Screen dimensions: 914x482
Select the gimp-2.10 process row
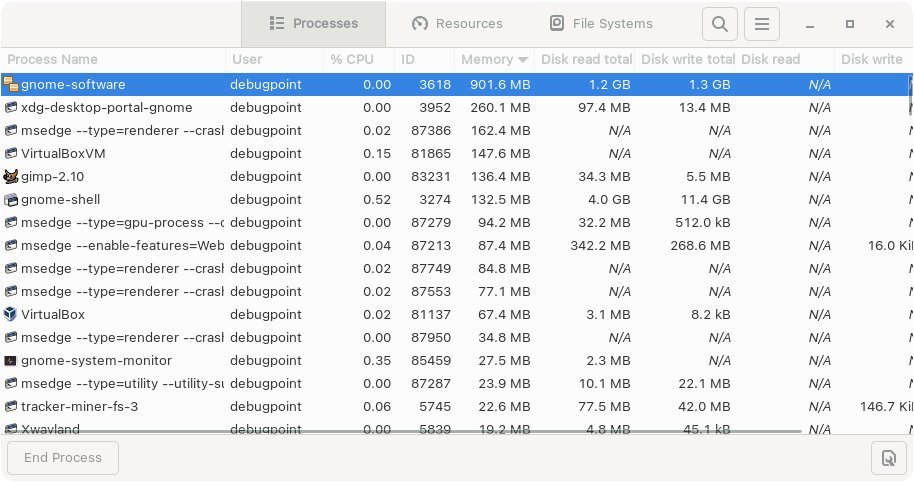click(x=456, y=177)
